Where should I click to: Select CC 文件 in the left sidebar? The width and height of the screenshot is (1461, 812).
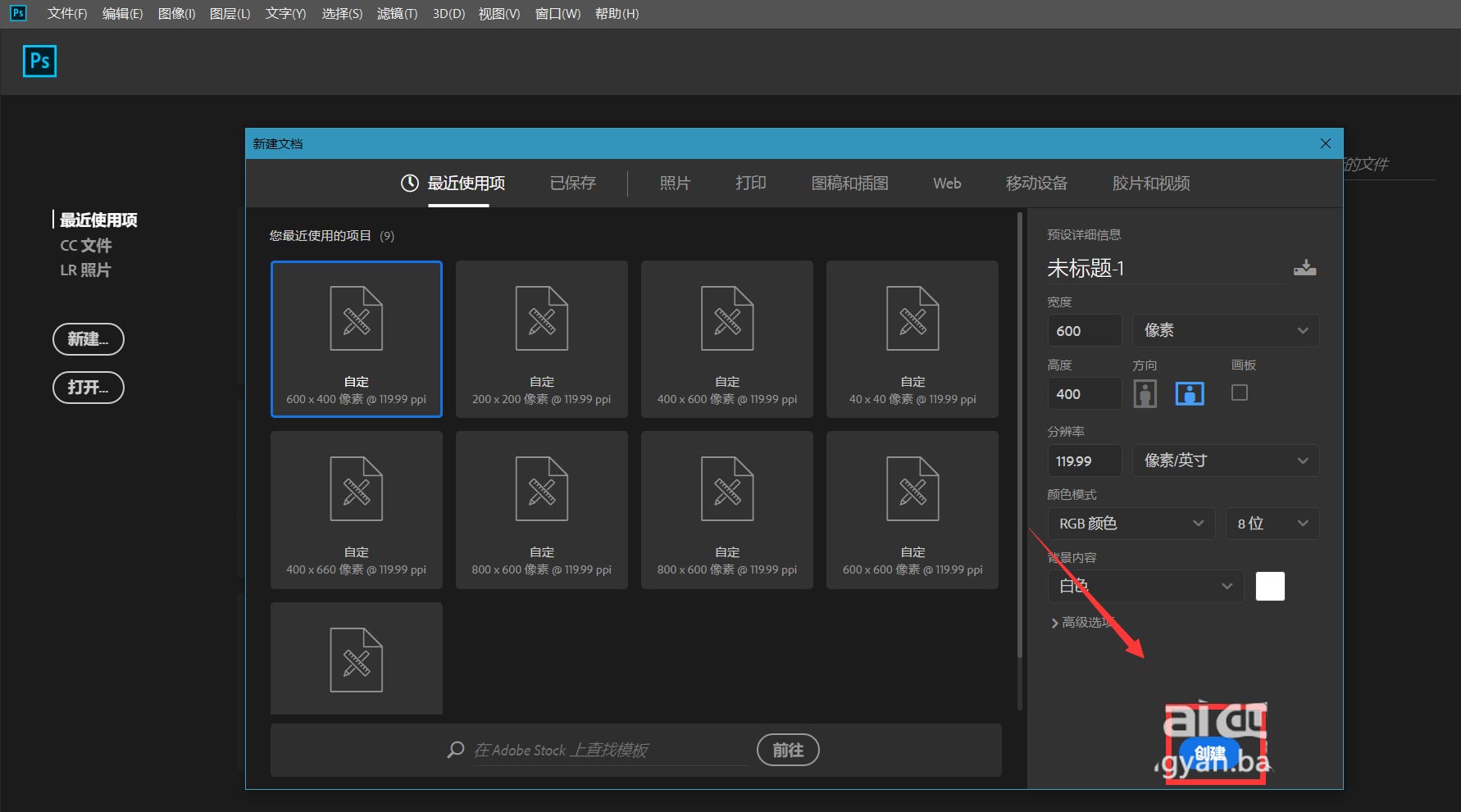pyautogui.click(x=86, y=245)
